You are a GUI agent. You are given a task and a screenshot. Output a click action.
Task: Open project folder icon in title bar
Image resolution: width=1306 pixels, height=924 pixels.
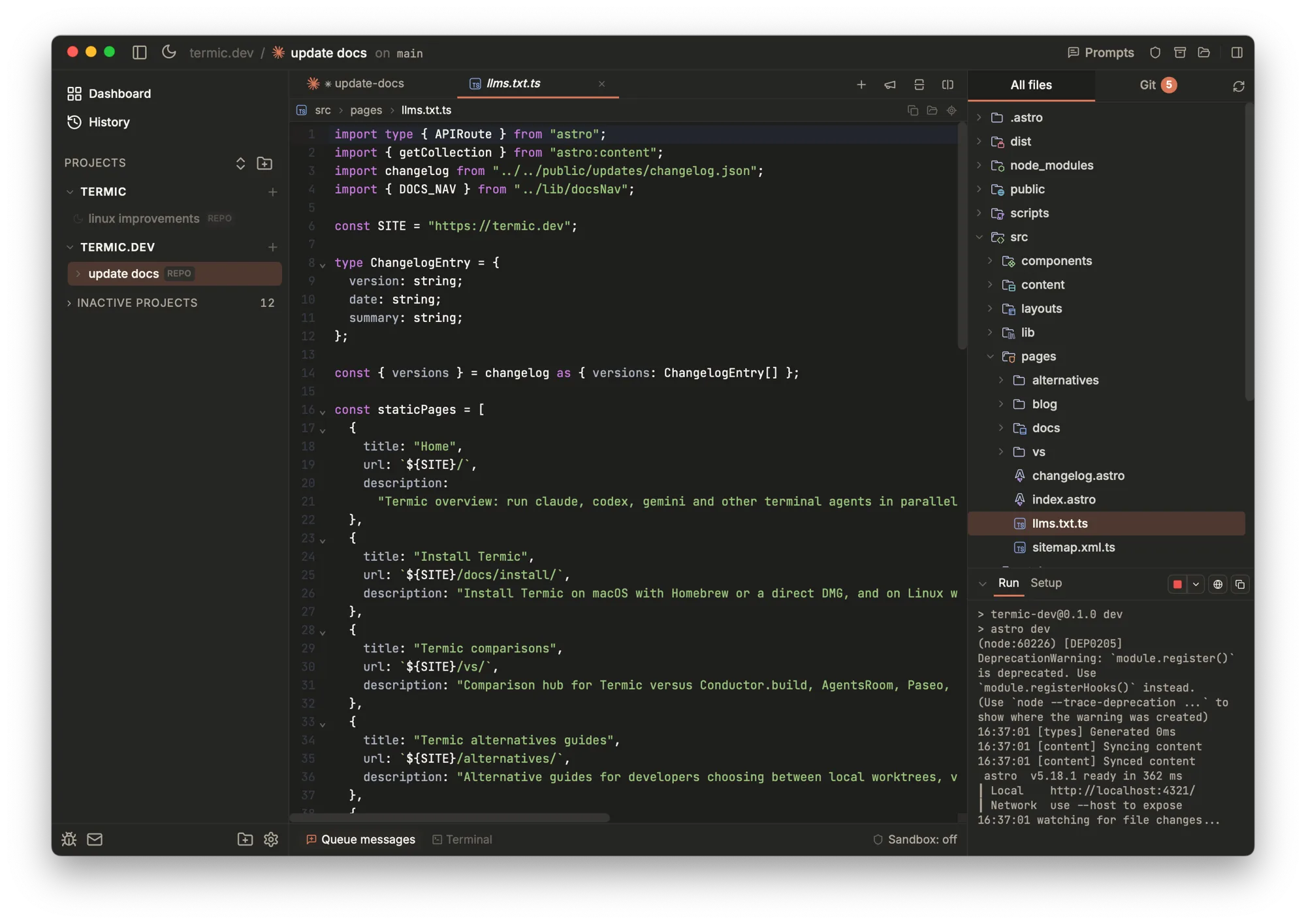point(1203,52)
